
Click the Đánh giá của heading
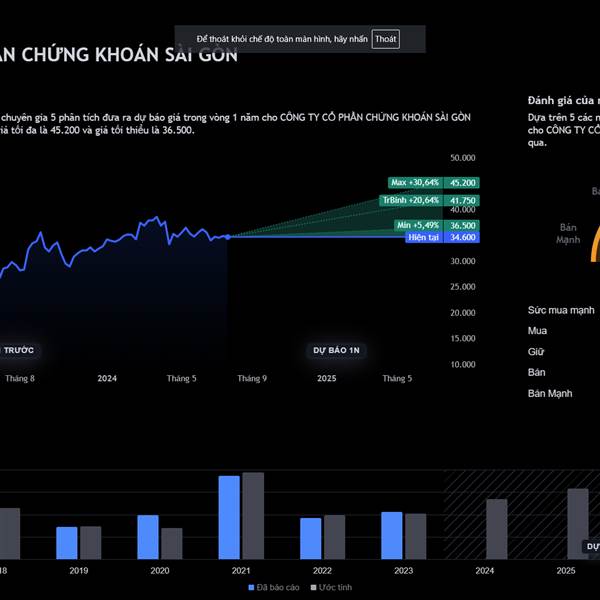[x=564, y=101]
